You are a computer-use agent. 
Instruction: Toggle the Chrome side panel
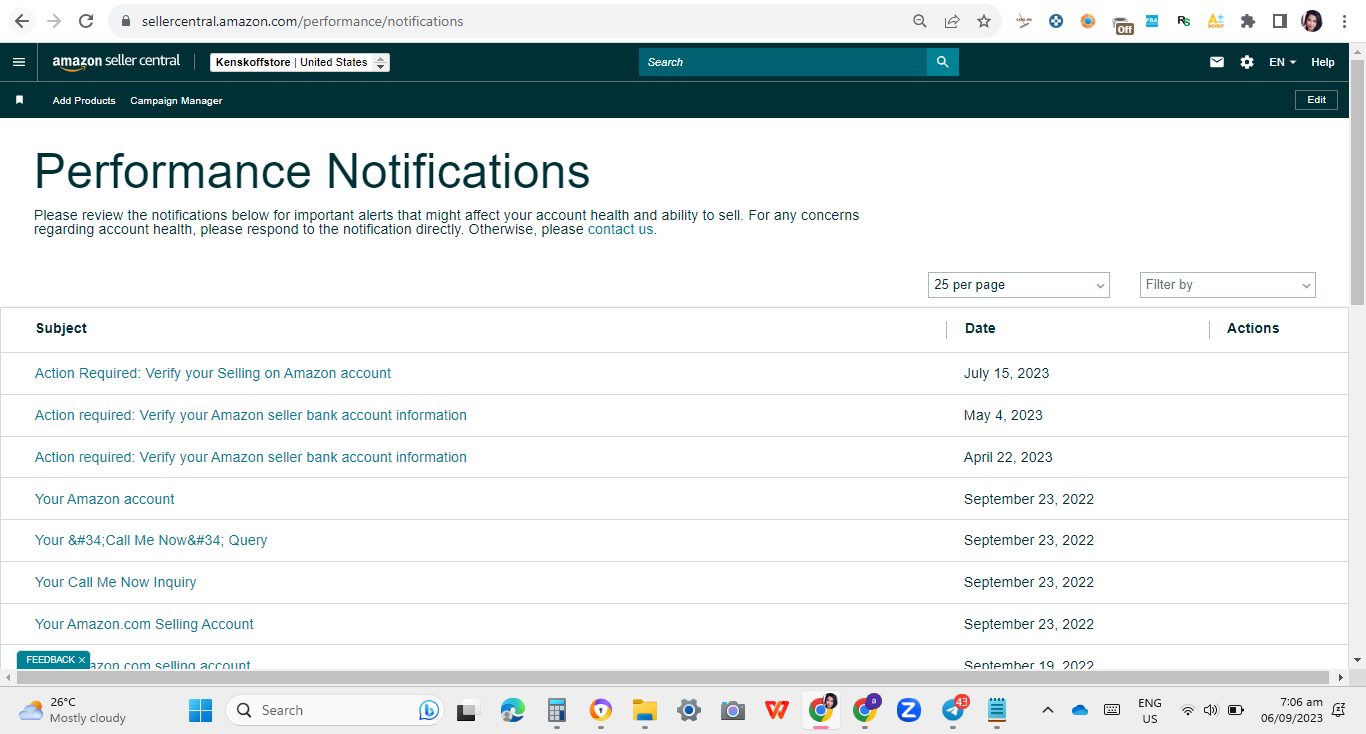click(1279, 21)
